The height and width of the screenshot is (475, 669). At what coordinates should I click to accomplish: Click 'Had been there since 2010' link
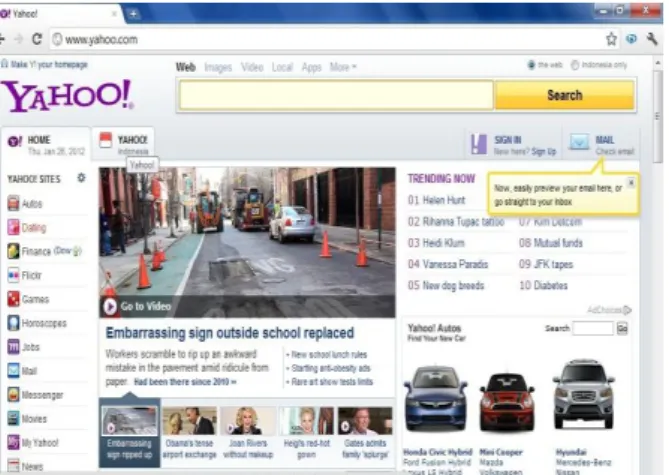185,382
